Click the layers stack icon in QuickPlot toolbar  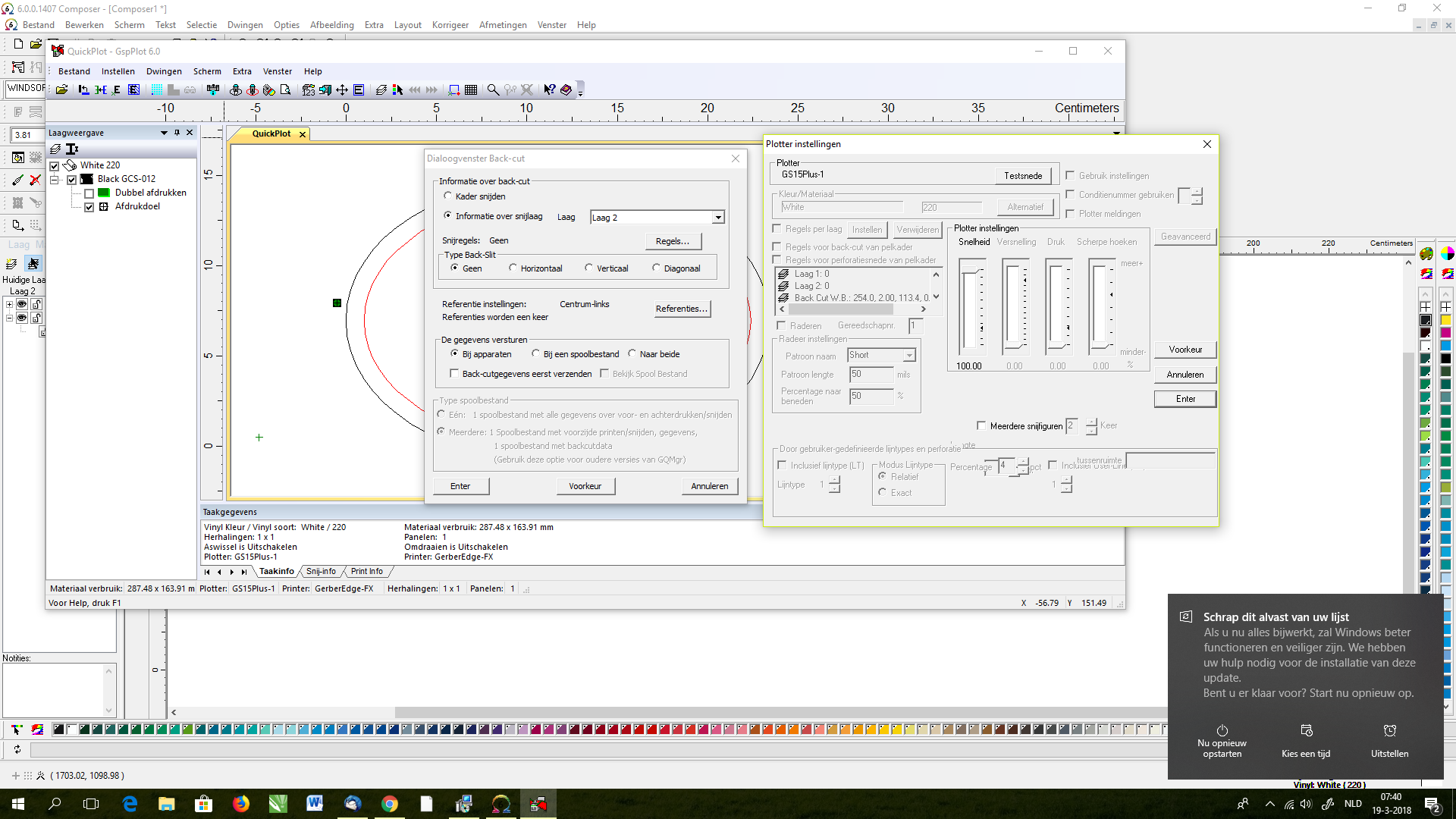click(381, 89)
